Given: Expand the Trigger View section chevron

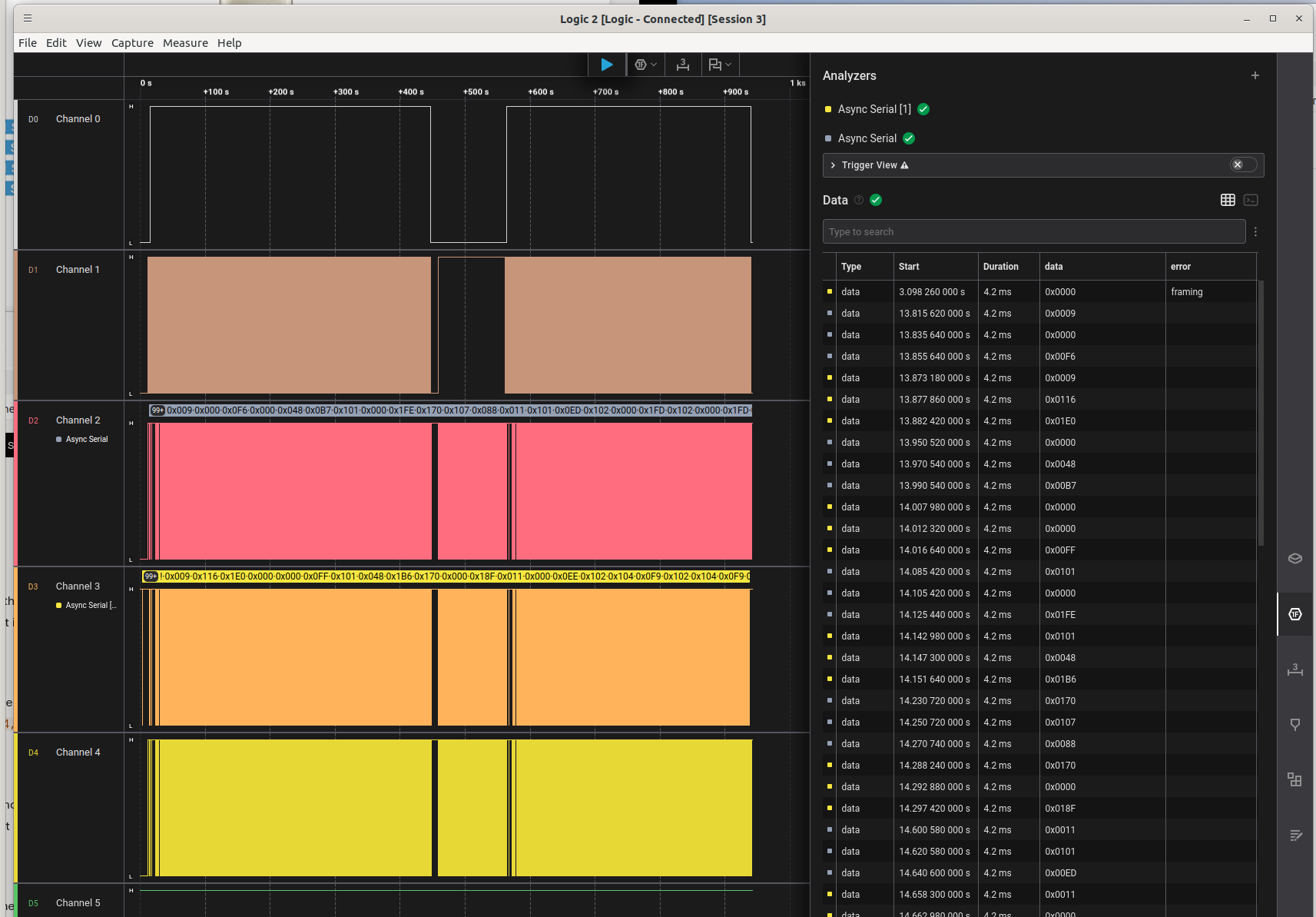Looking at the screenshot, I should pos(833,165).
